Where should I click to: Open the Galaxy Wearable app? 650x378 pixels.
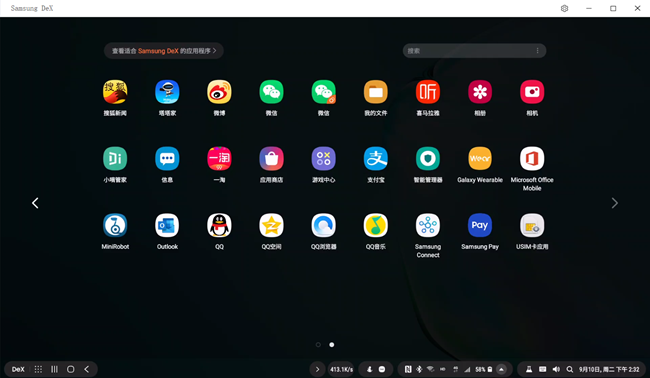click(480, 159)
